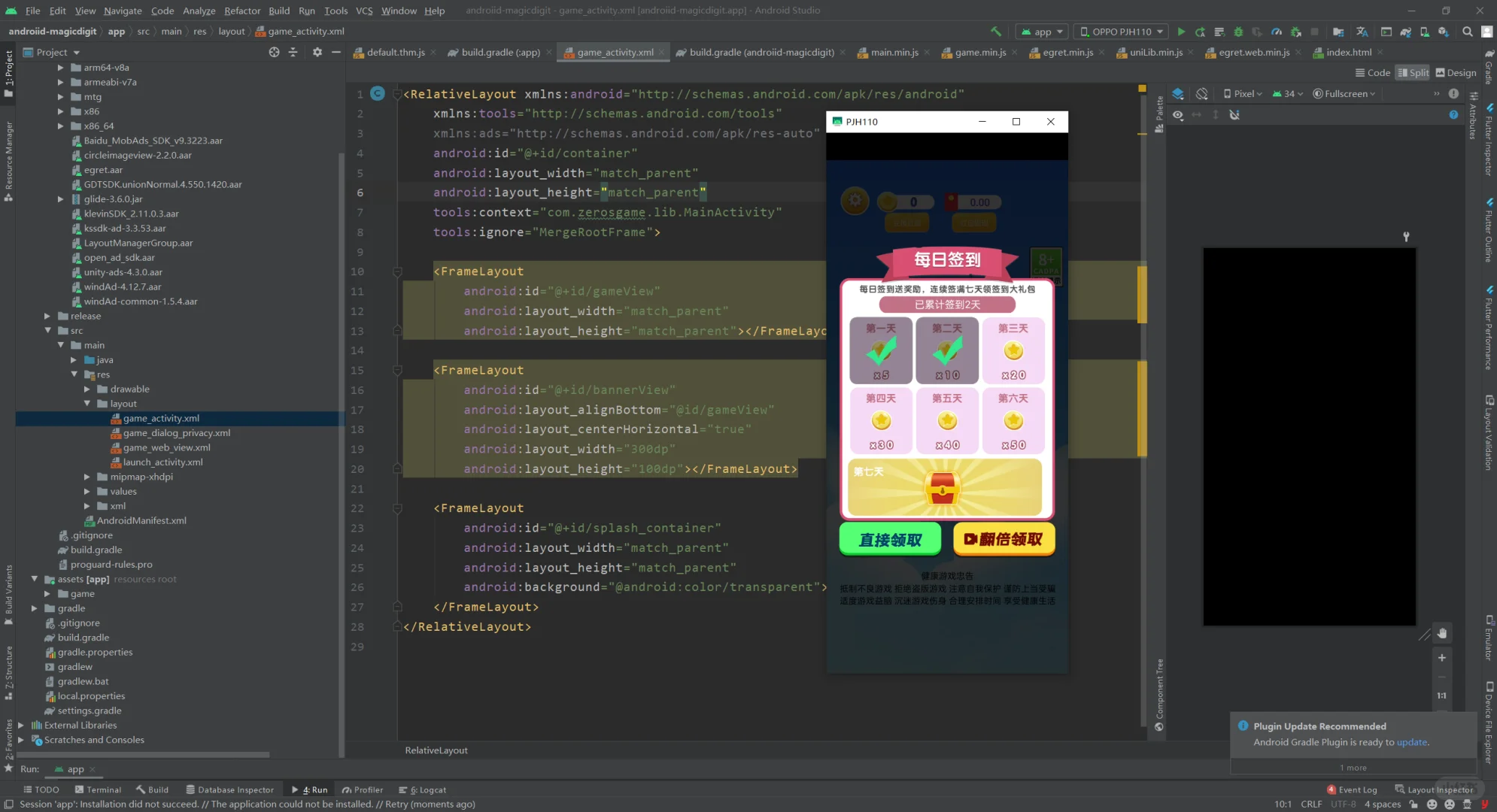Open the Refactor menu
1497x812 pixels.
pos(241,11)
